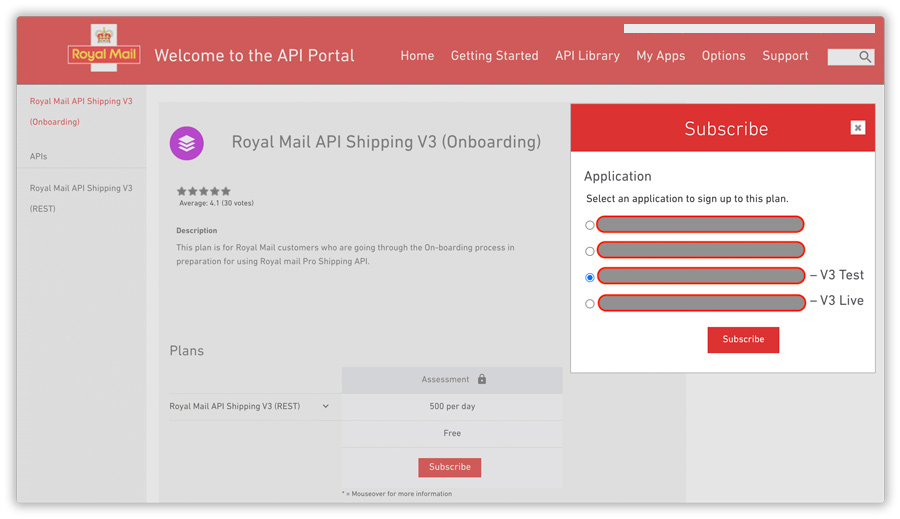Click the search magnifier icon

865,56
